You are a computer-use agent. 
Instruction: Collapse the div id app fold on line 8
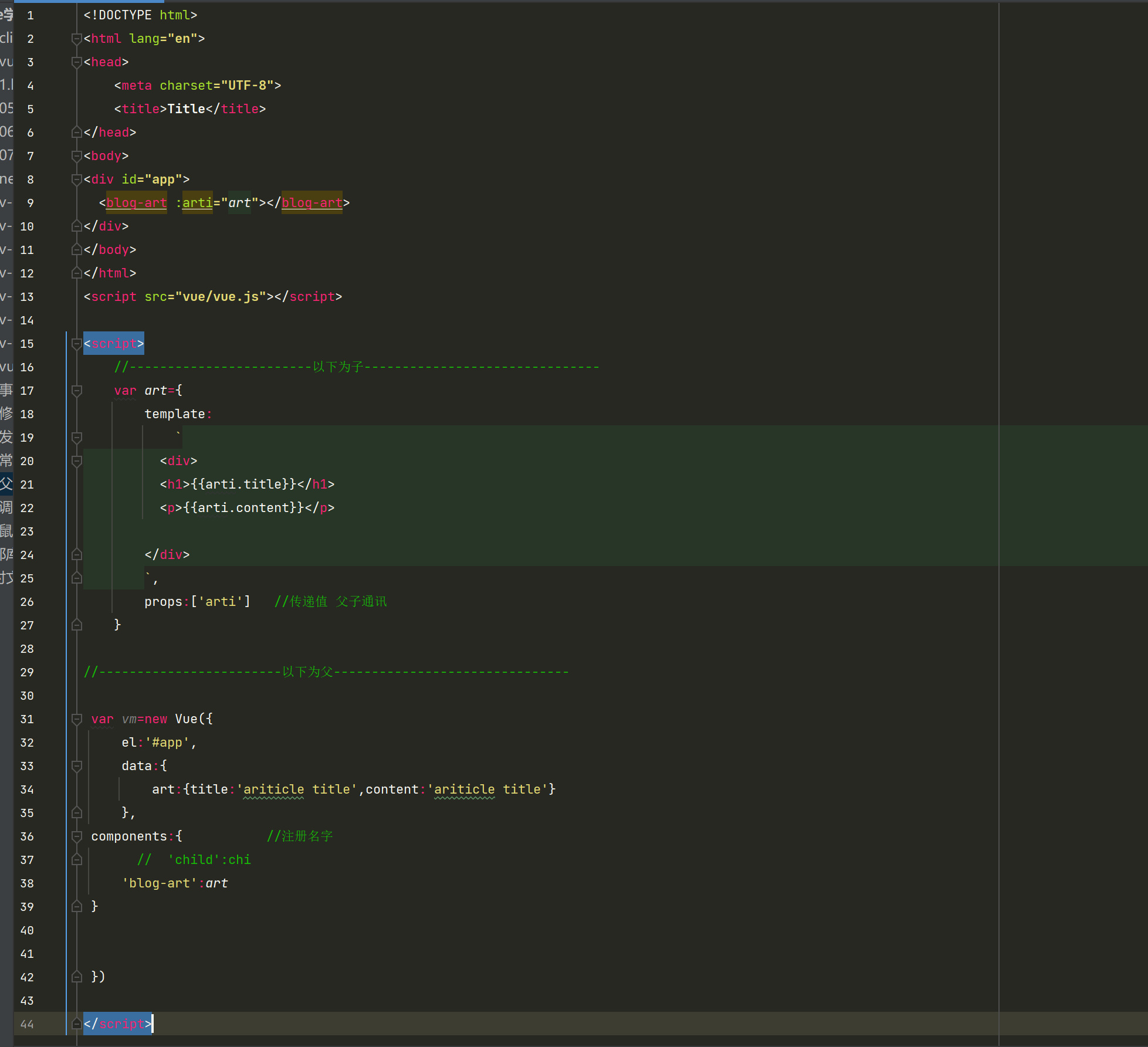[76, 179]
